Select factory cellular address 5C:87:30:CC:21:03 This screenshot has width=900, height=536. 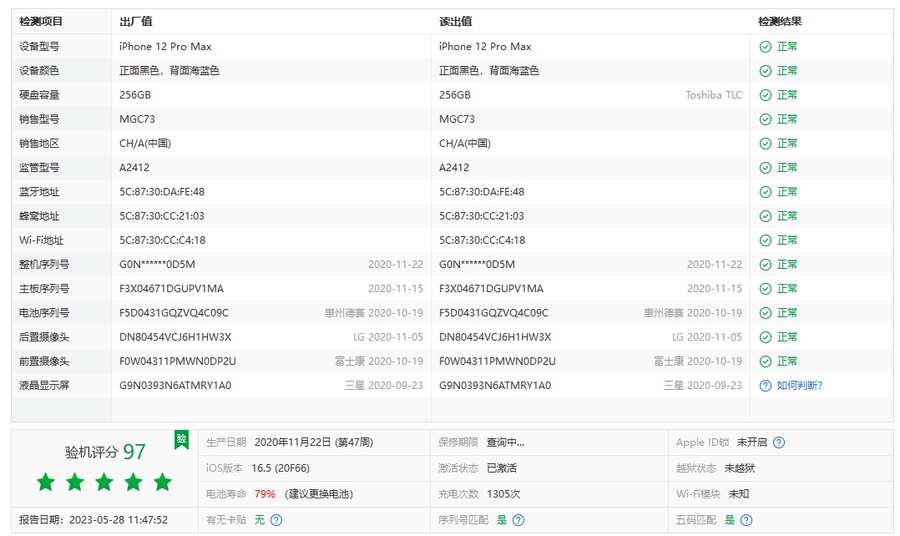(x=162, y=216)
